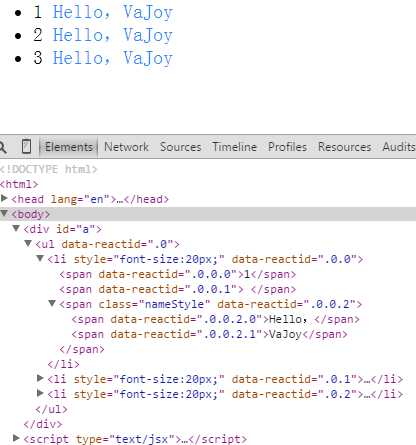Expand the head lang="en" node

click(4, 199)
